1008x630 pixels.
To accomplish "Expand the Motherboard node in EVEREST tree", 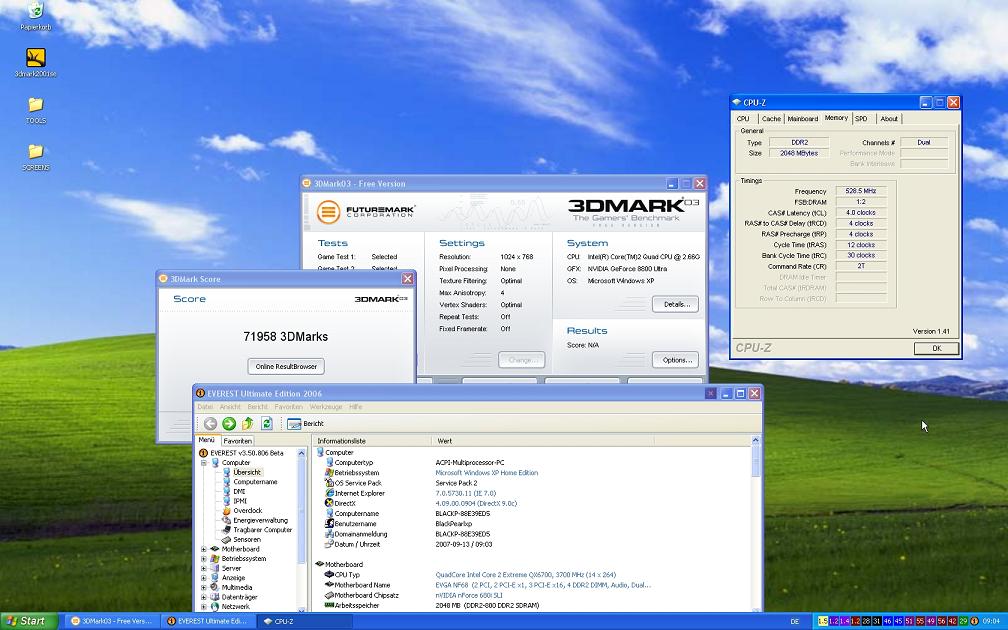I will [x=204, y=549].
